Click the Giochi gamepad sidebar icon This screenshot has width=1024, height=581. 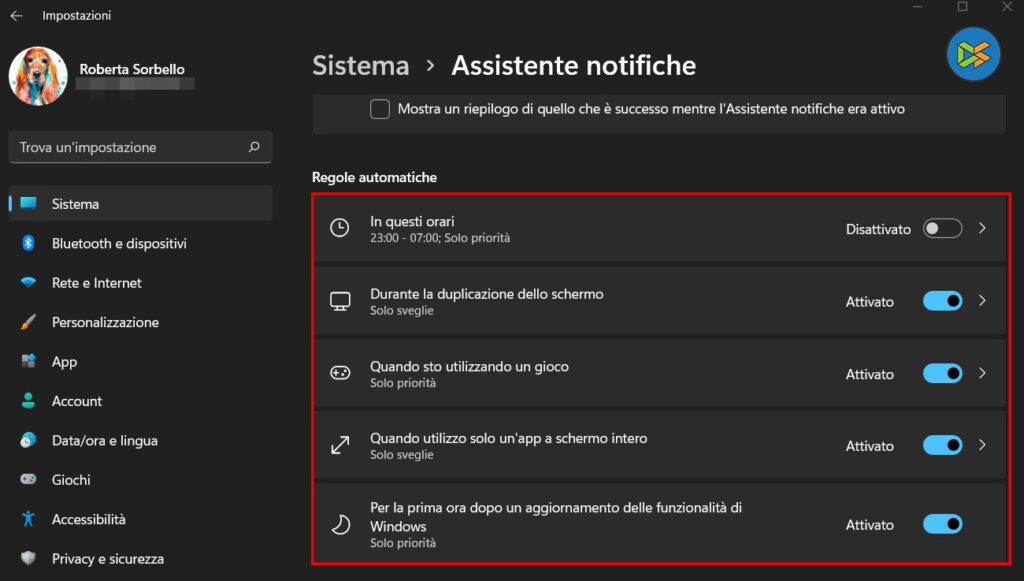(28, 479)
